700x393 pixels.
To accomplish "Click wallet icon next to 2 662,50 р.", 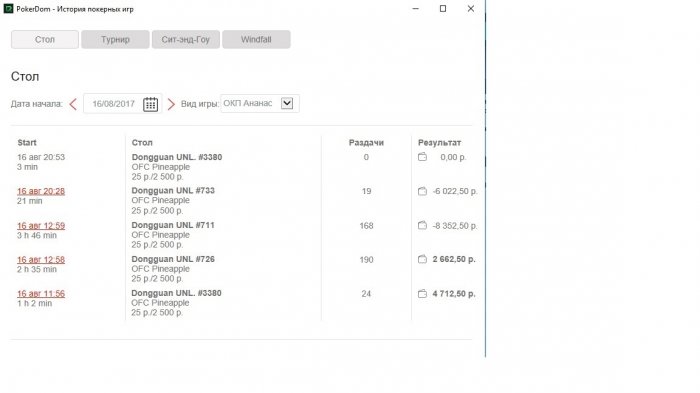I will (x=422, y=259).
